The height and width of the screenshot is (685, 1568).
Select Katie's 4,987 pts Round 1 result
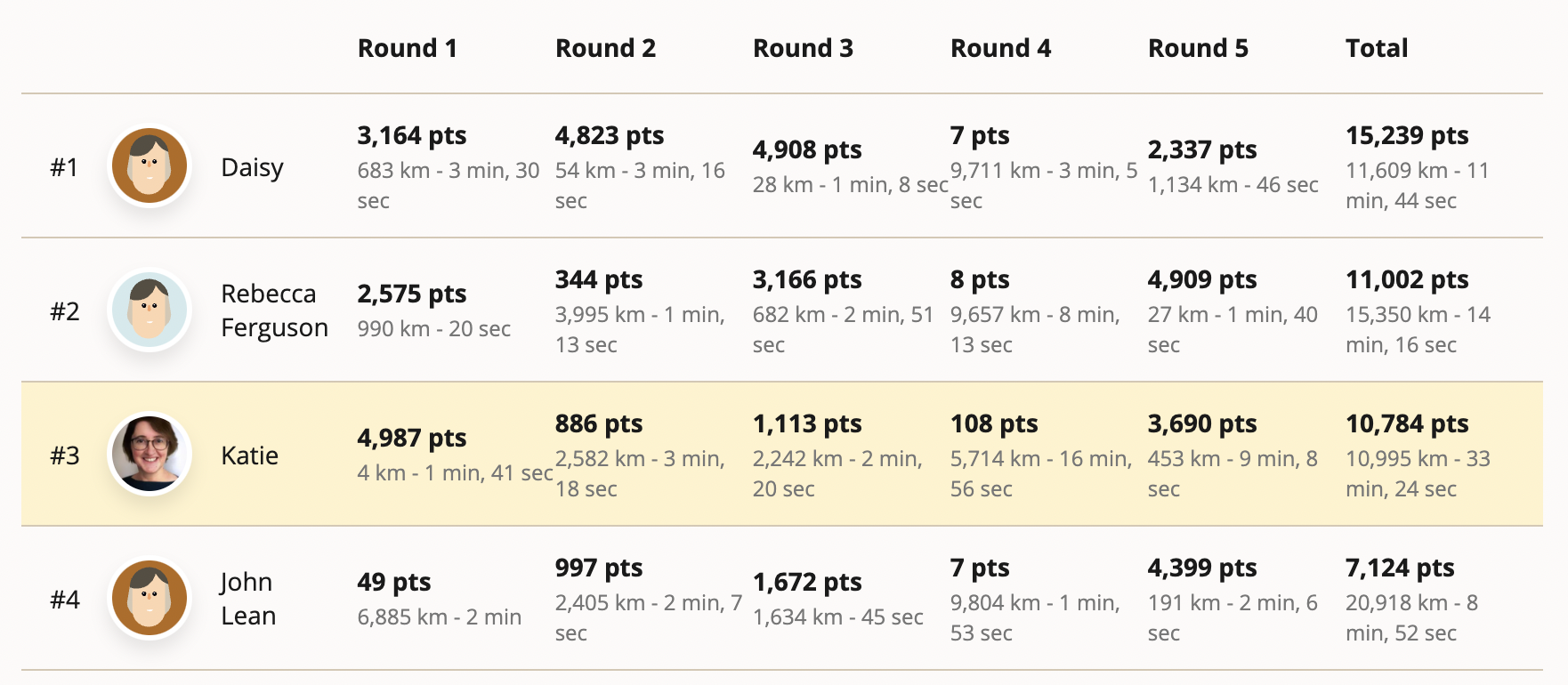click(412, 438)
